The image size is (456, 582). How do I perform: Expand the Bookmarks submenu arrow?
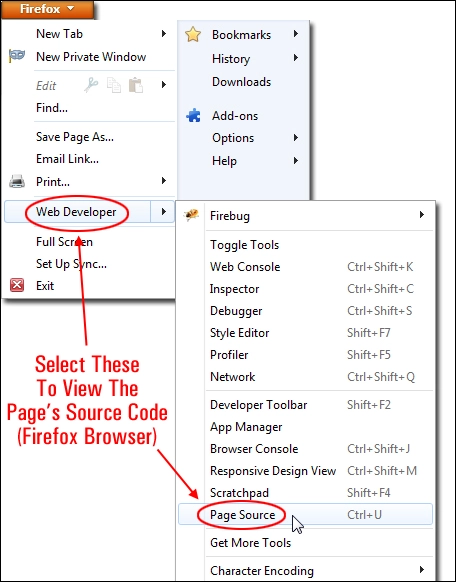coord(296,34)
